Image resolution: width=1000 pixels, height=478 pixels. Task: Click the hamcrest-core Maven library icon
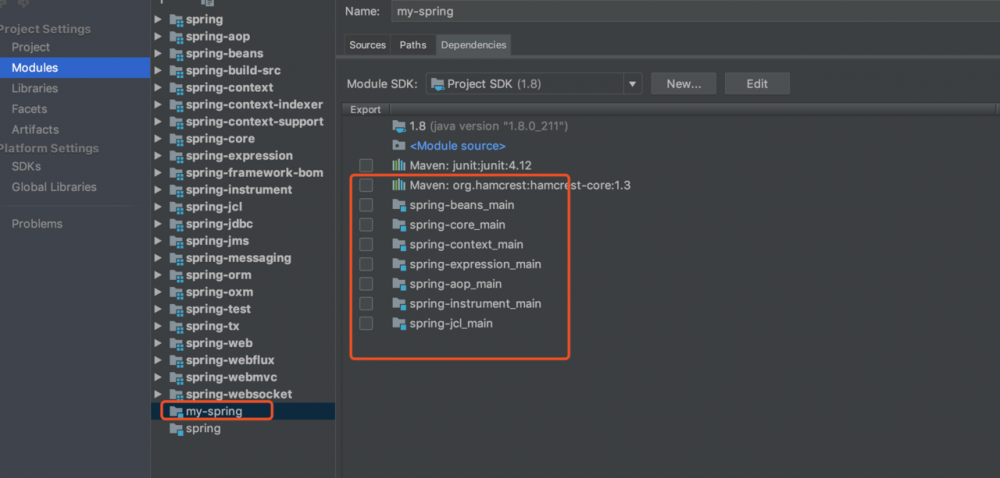(399, 185)
